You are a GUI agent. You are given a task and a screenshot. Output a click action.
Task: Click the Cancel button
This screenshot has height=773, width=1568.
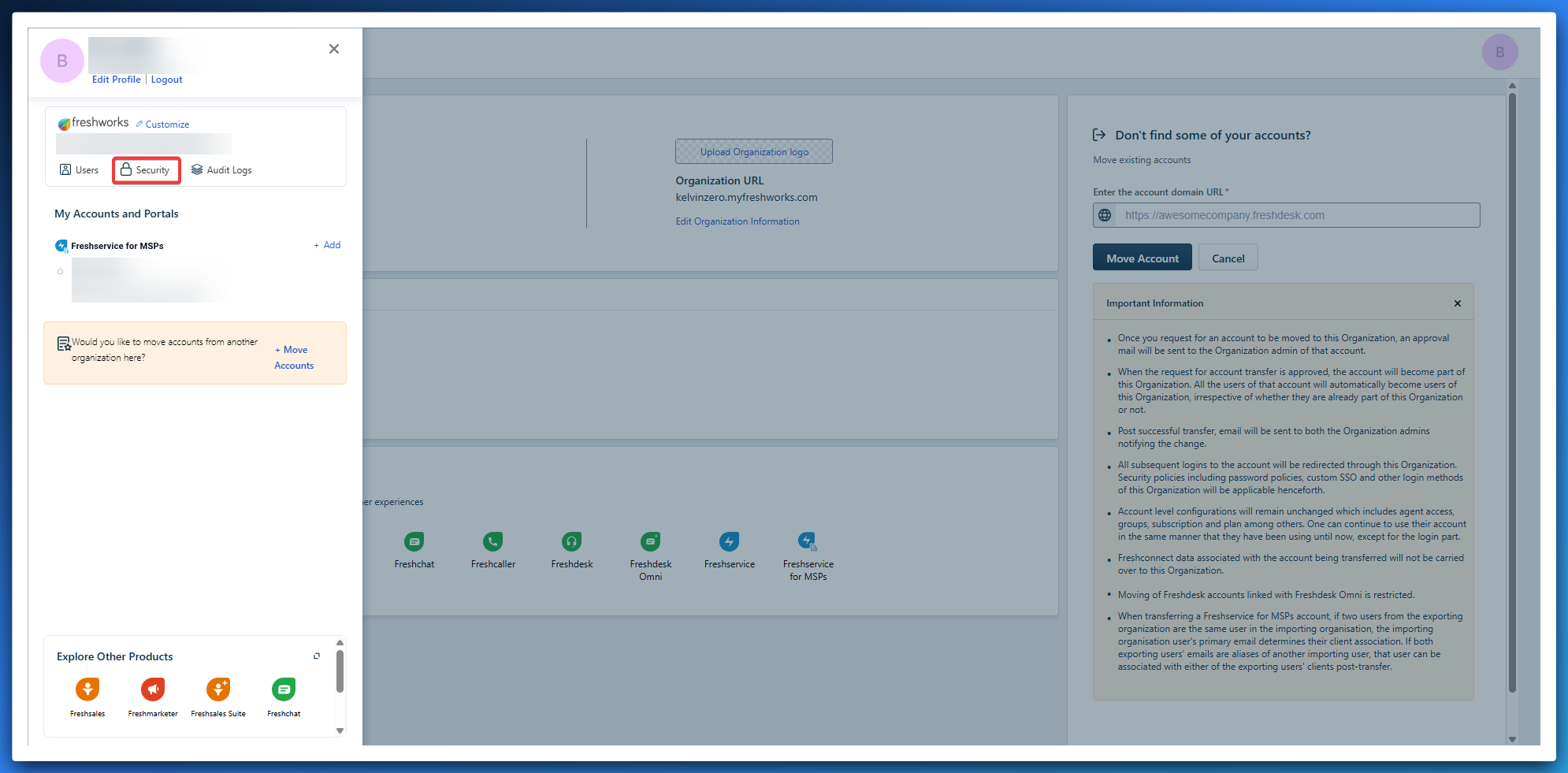click(1228, 258)
